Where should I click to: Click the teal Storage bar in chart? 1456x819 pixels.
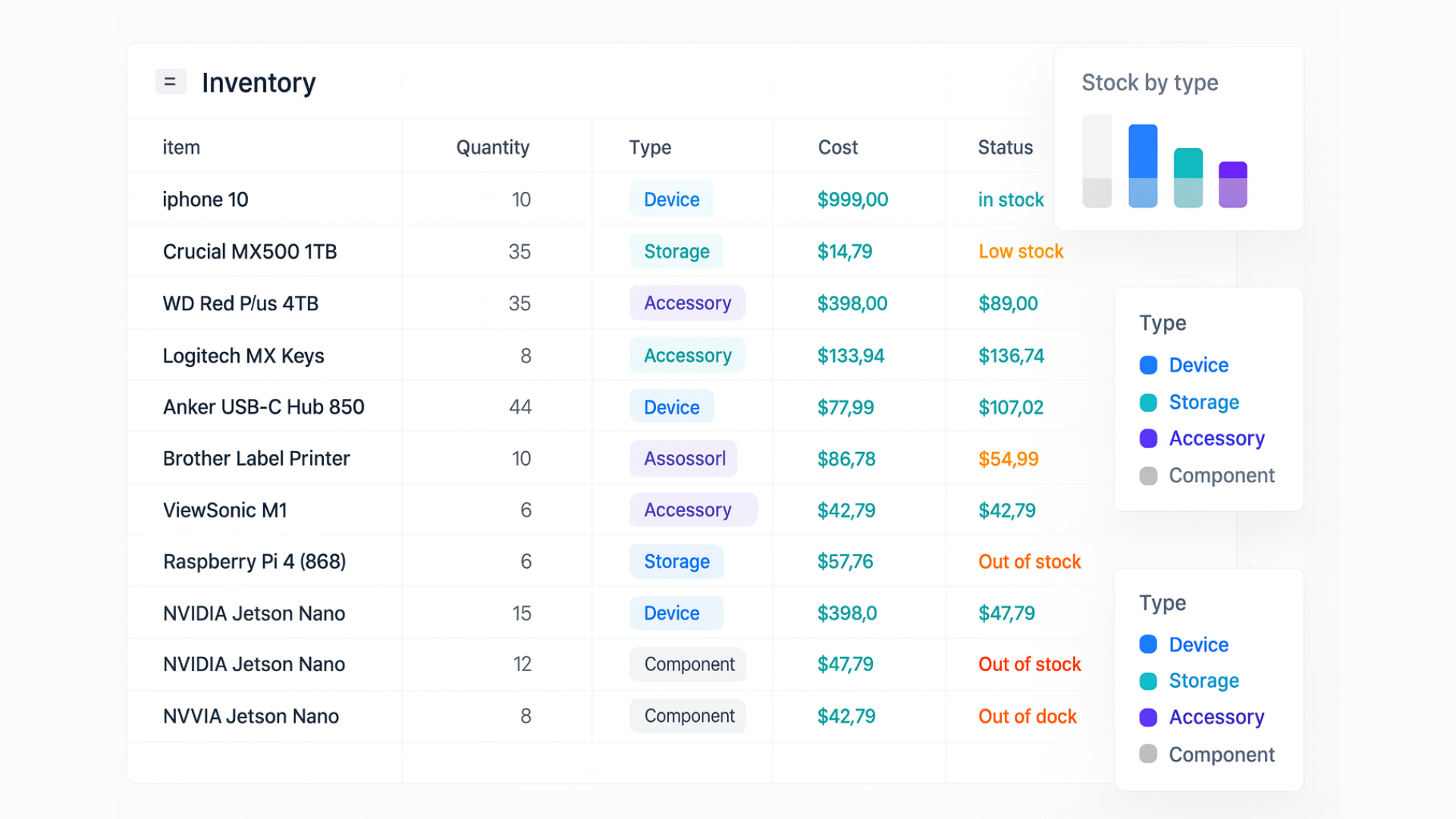(1188, 177)
